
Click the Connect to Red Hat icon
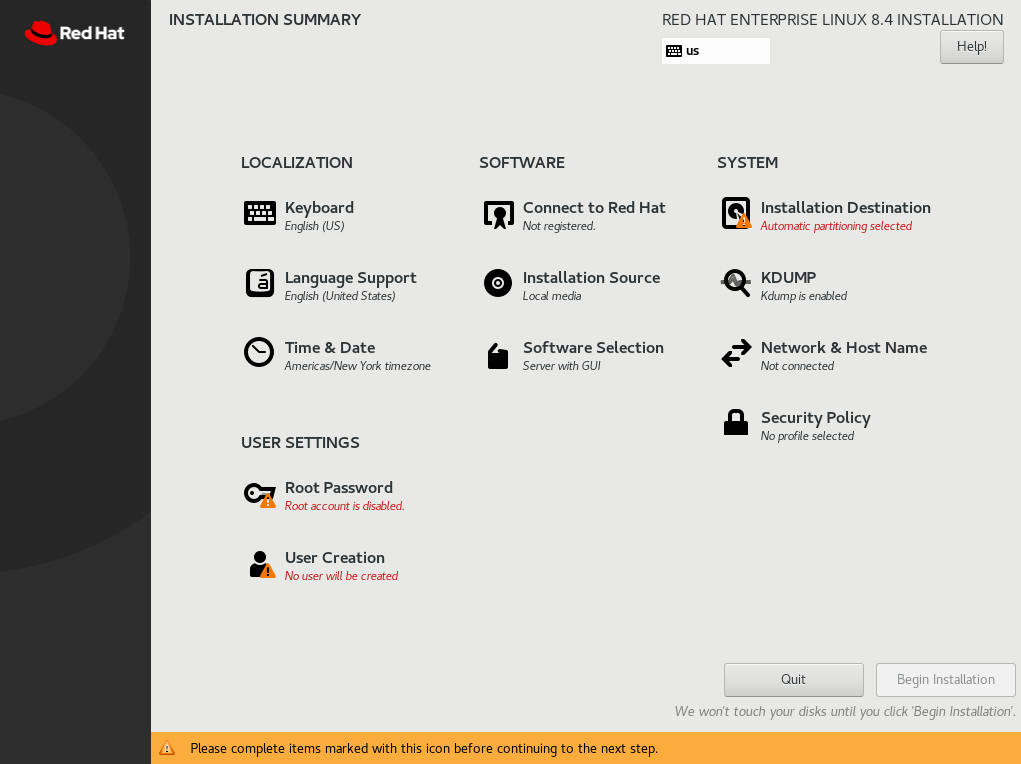[498, 214]
